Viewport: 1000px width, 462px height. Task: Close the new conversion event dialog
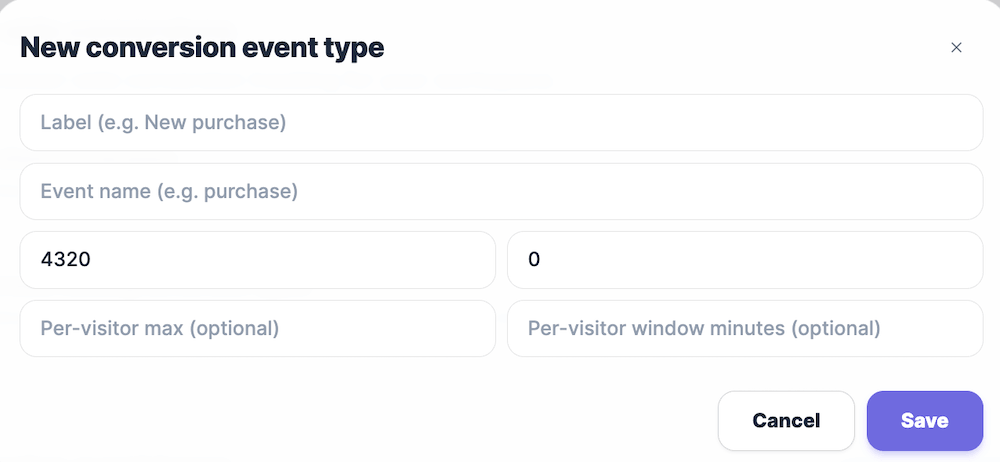click(956, 48)
